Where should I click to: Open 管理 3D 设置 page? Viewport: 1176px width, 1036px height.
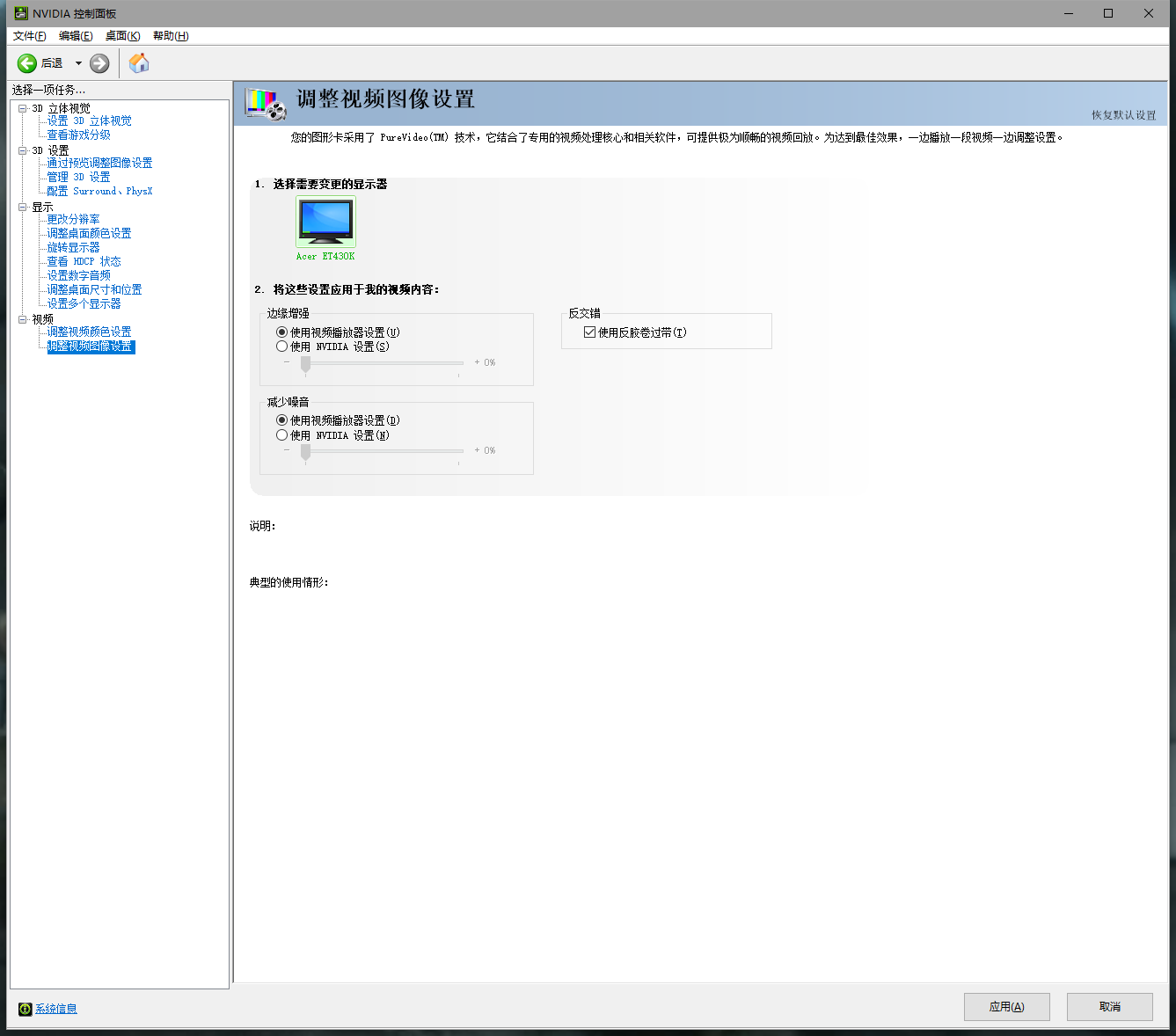[x=79, y=177]
